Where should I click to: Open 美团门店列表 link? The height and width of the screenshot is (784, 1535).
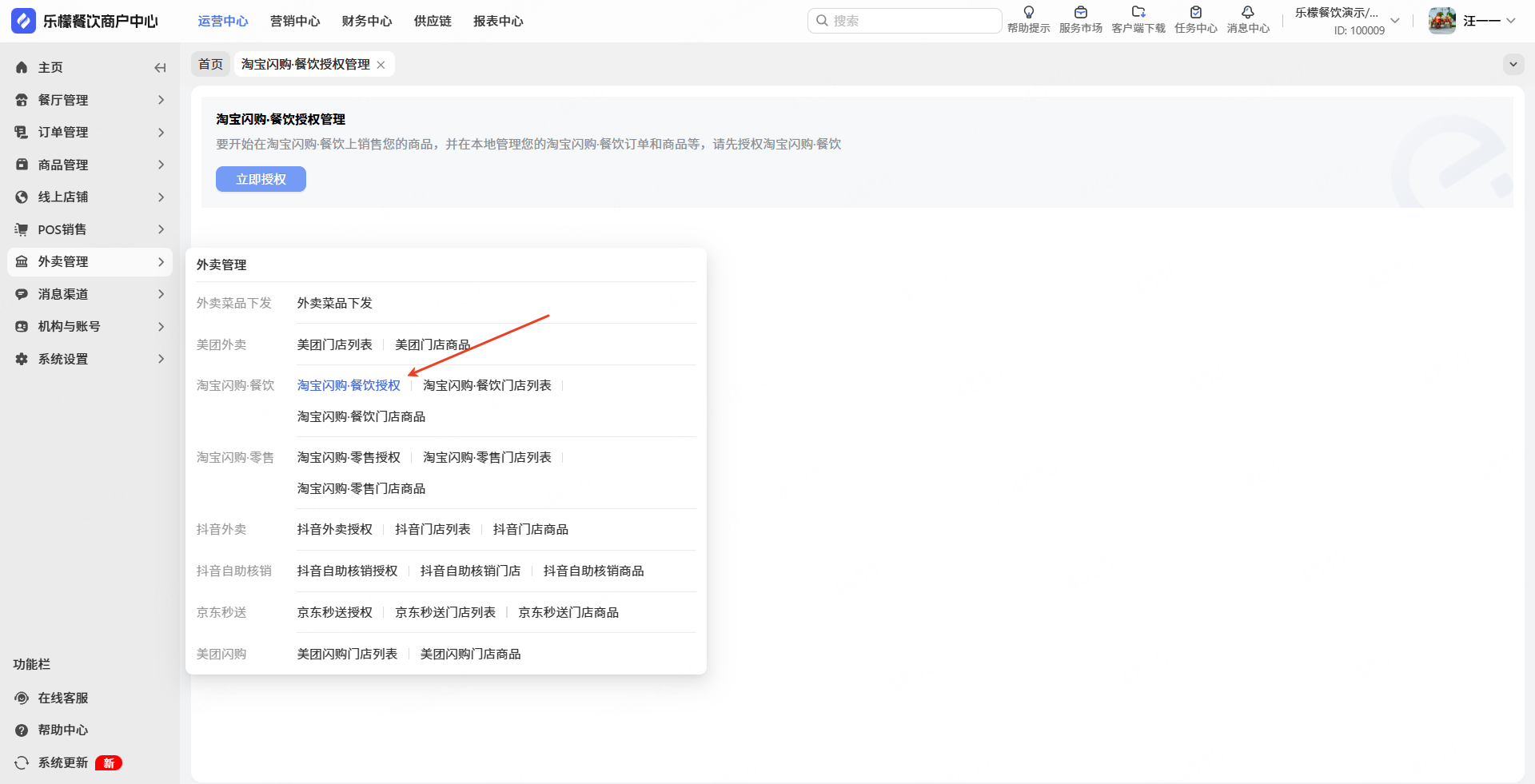coord(334,344)
